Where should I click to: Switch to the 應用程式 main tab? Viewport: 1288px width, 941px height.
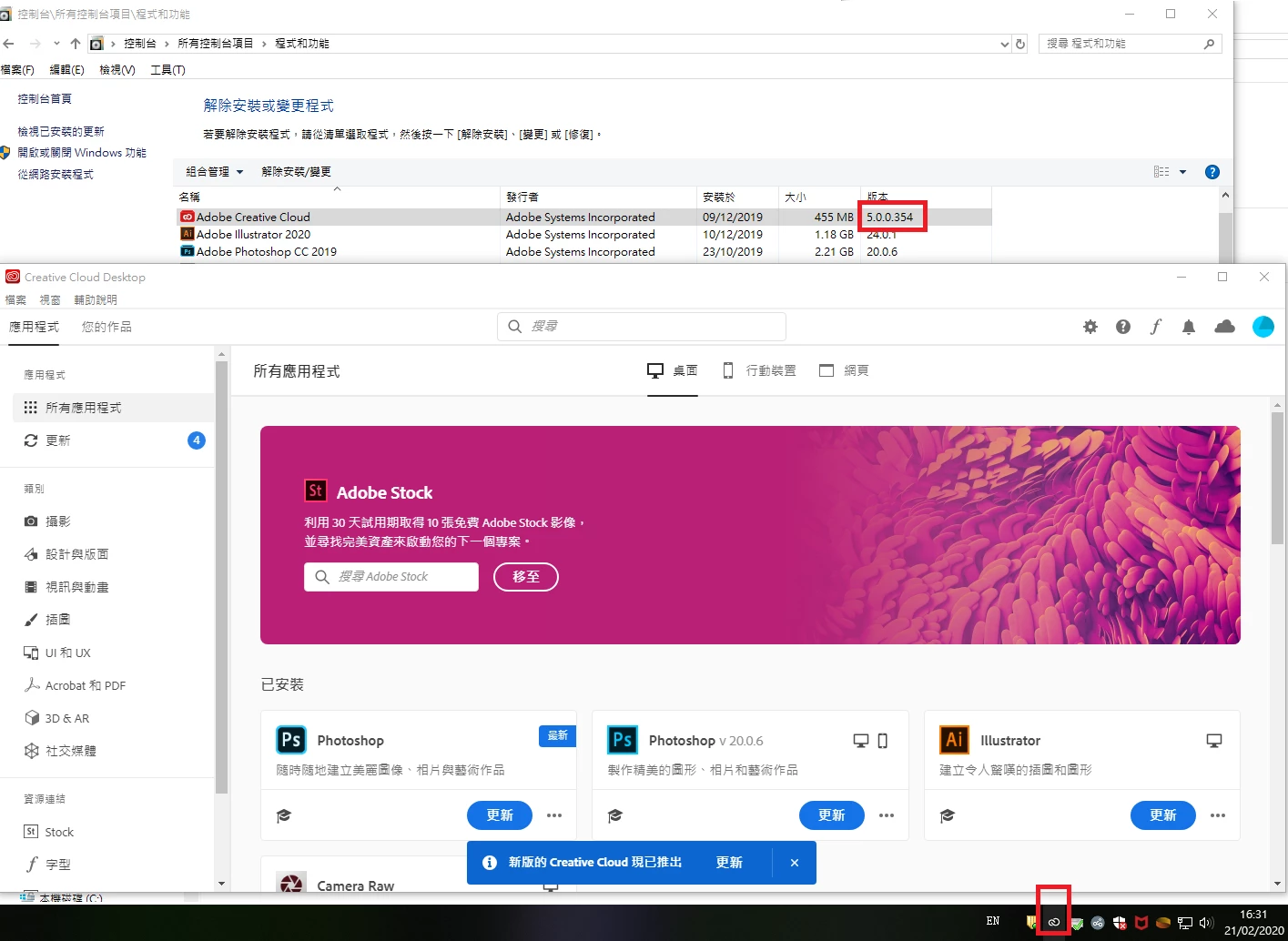pyautogui.click(x=34, y=327)
